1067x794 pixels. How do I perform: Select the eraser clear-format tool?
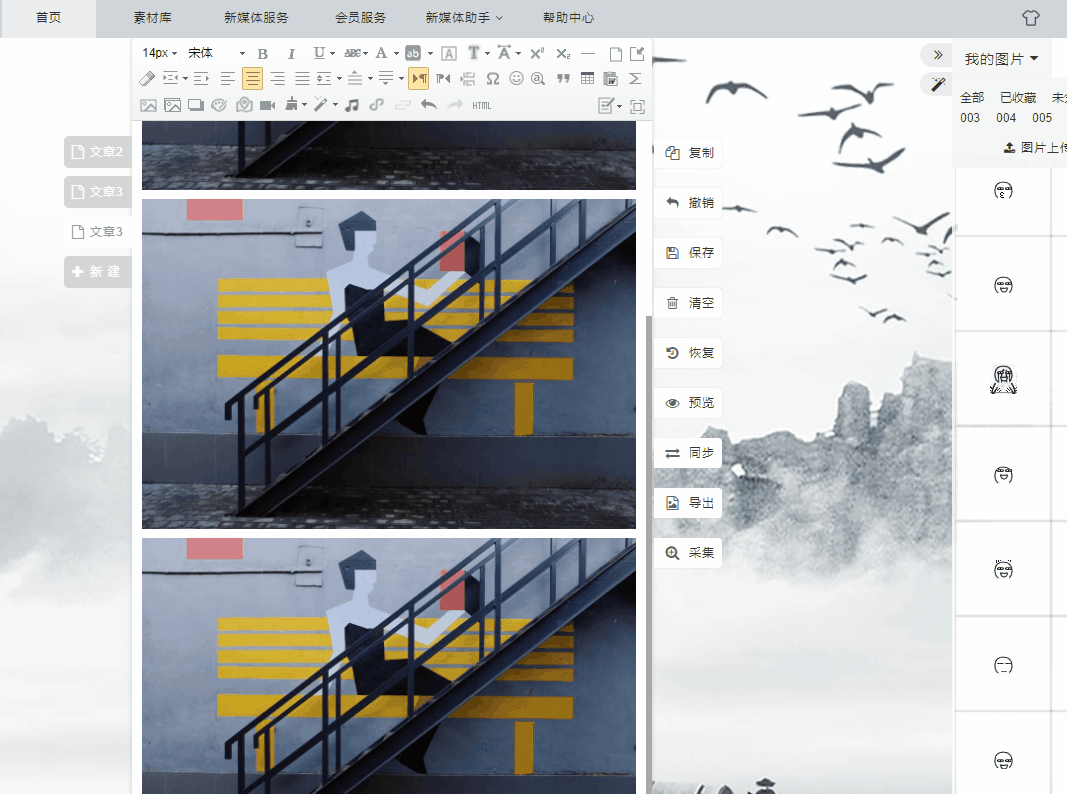tap(147, 79)
